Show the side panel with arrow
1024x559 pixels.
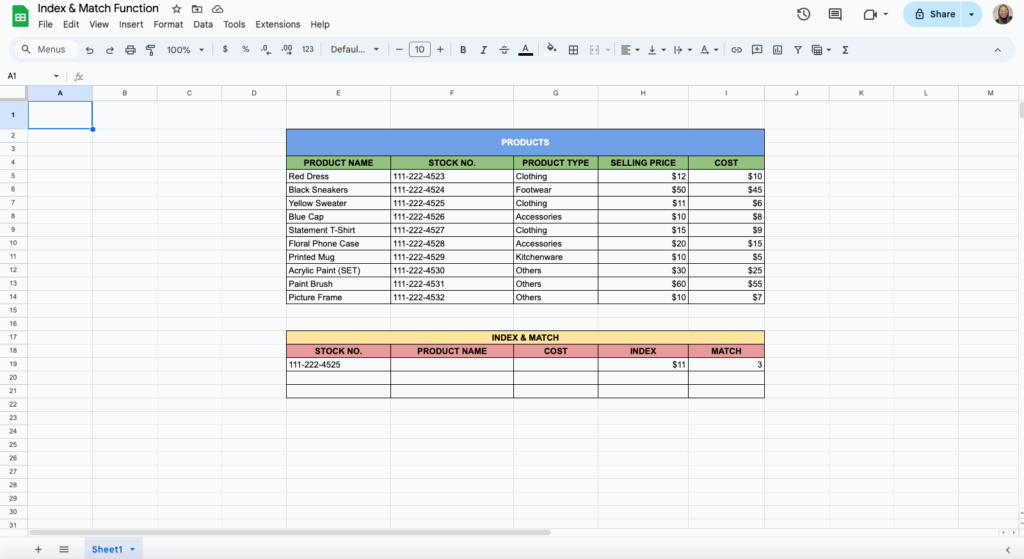click(1008, 550)
